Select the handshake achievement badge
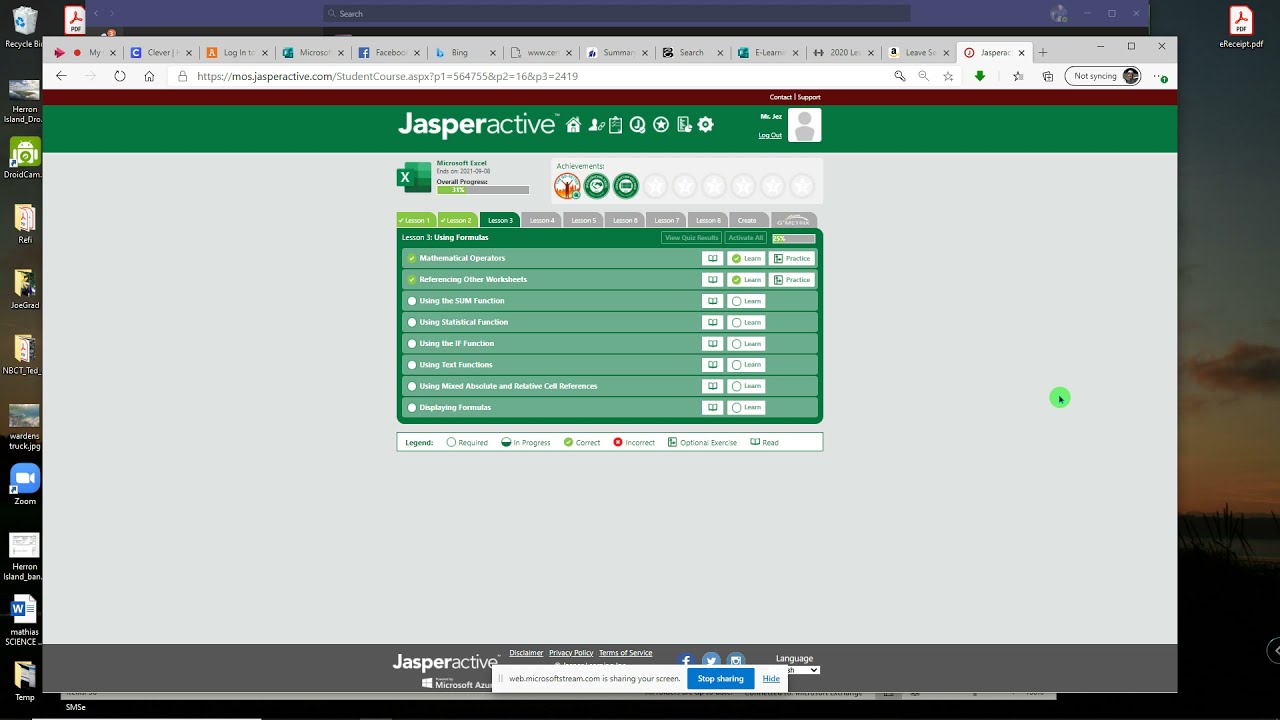 click(596, 186)
